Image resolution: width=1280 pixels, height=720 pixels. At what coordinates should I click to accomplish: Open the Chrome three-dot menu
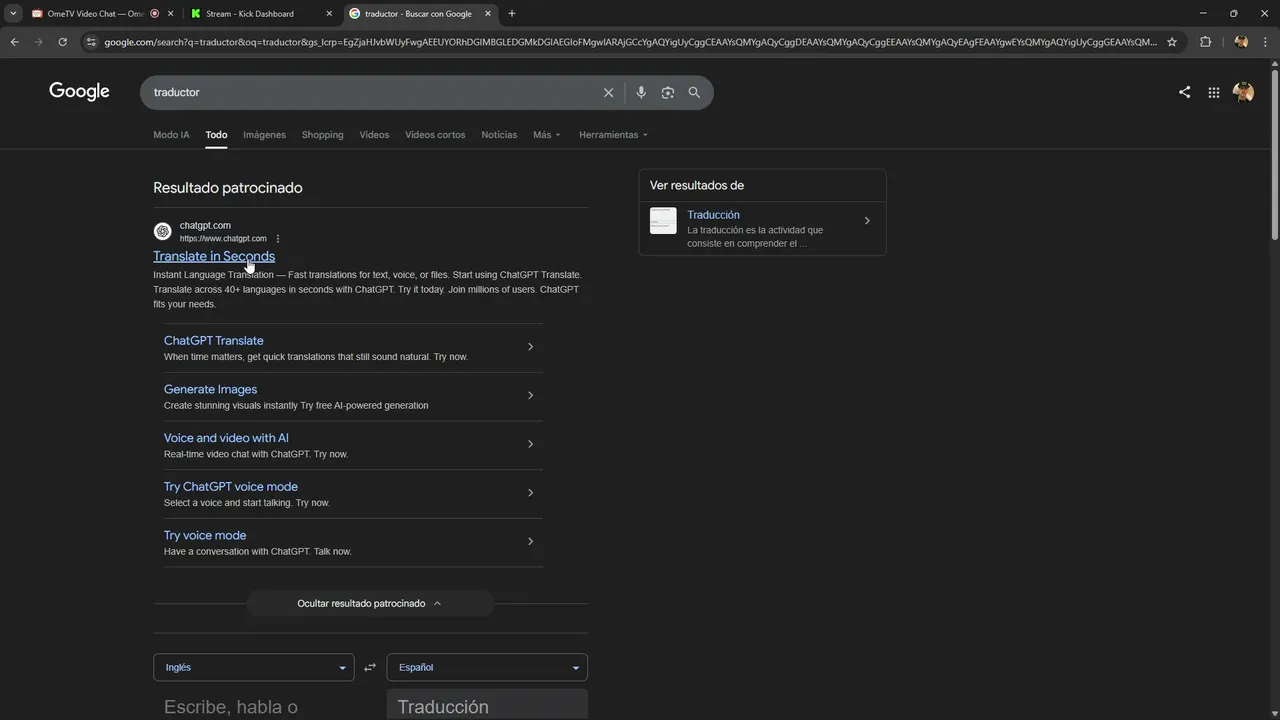pos(1267,42)
